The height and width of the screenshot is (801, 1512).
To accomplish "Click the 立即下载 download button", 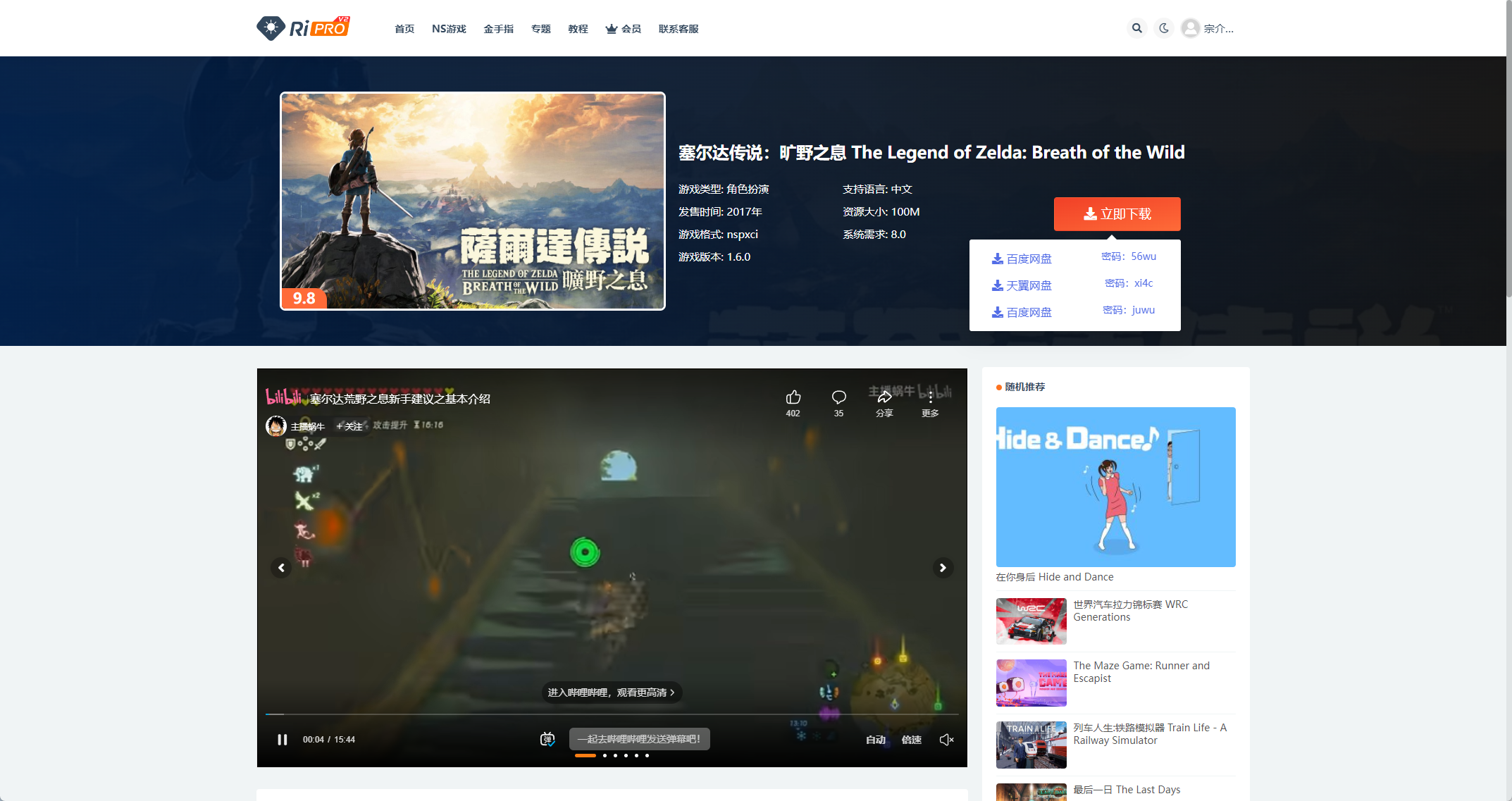I will click(1117, 214).
